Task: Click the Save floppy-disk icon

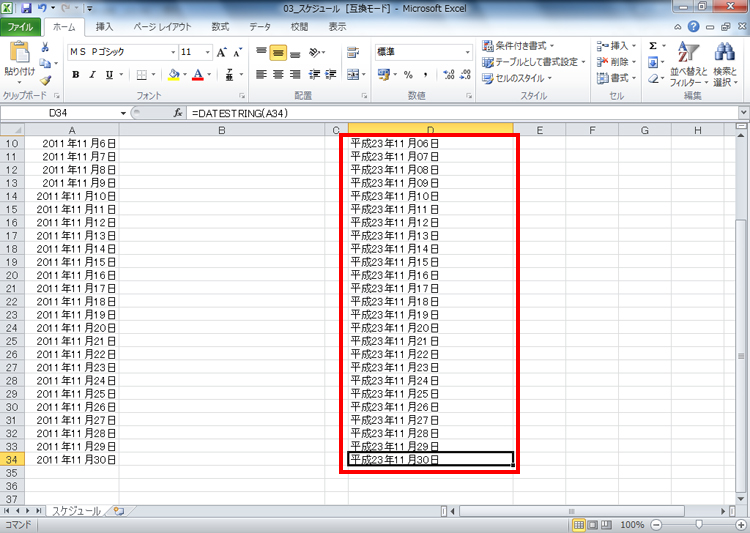Action: point(26,8)
